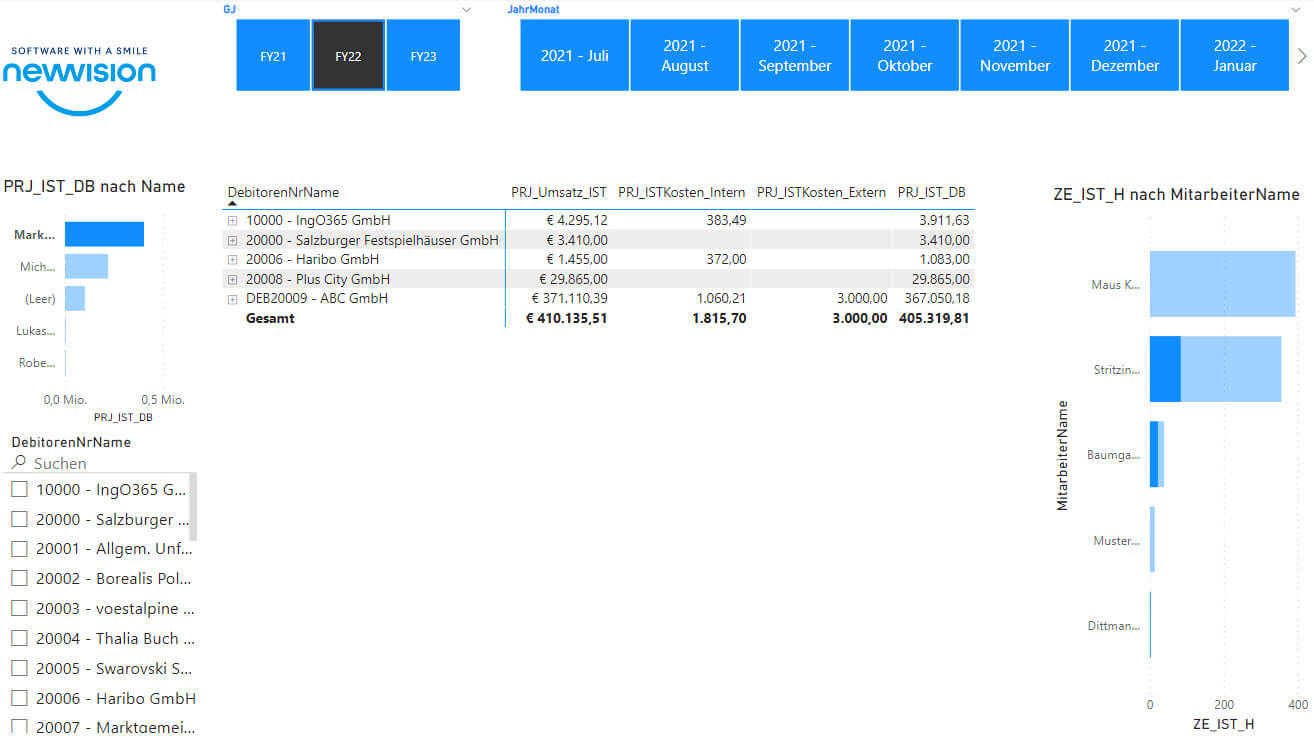Click the newvision logo
Screen dimensions: 1314x738
click(79, 78)
